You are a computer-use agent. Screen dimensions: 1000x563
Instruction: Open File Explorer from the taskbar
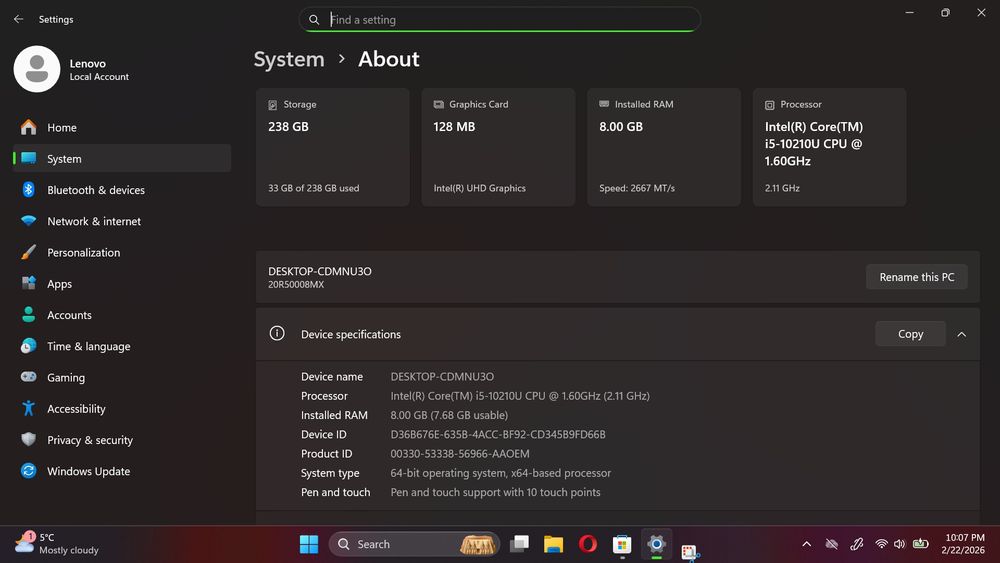coord(553,544)
